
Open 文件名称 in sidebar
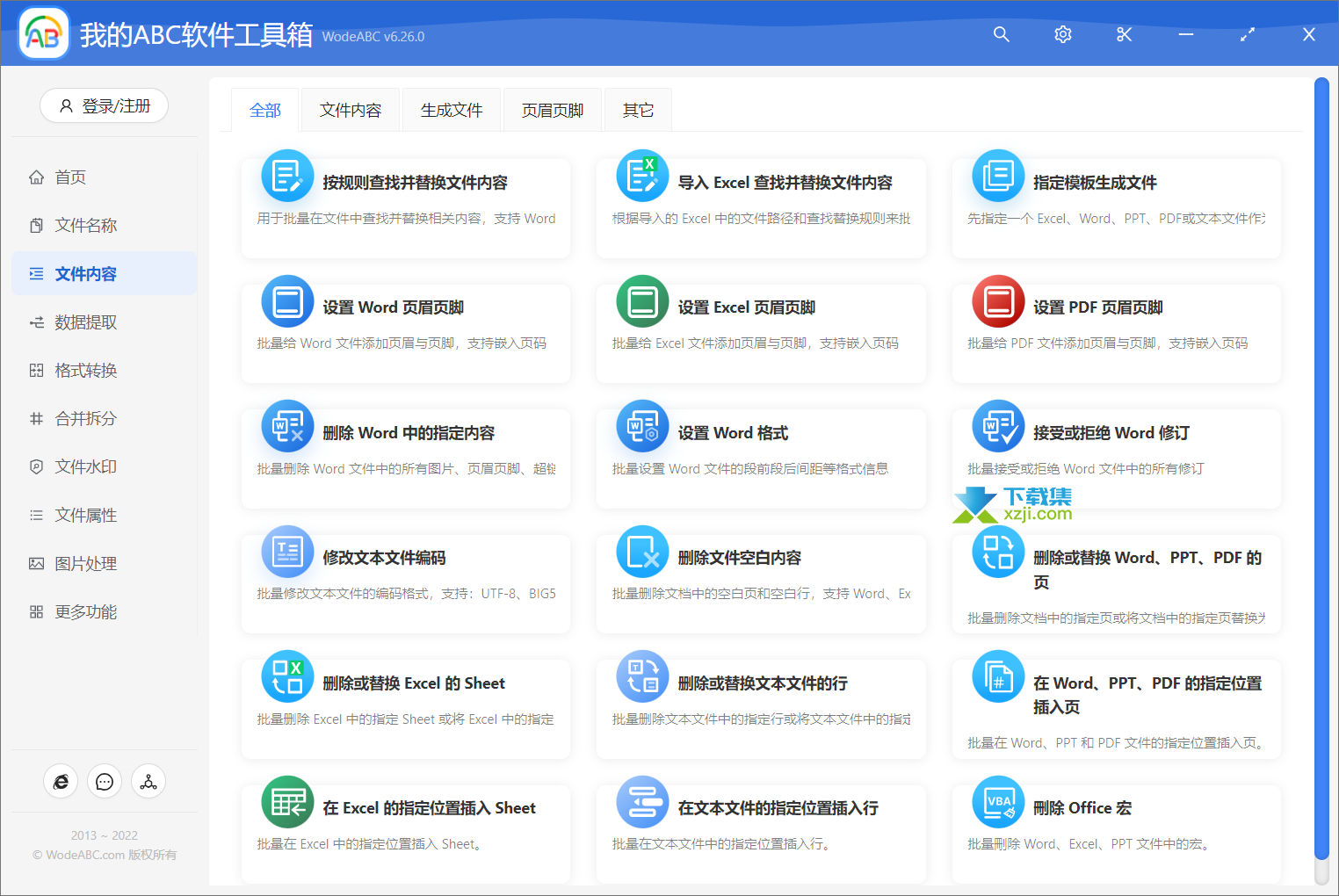(104, 226)
